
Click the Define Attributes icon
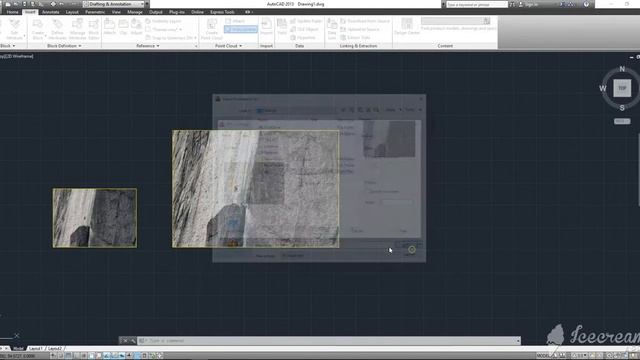click(57, 29)
